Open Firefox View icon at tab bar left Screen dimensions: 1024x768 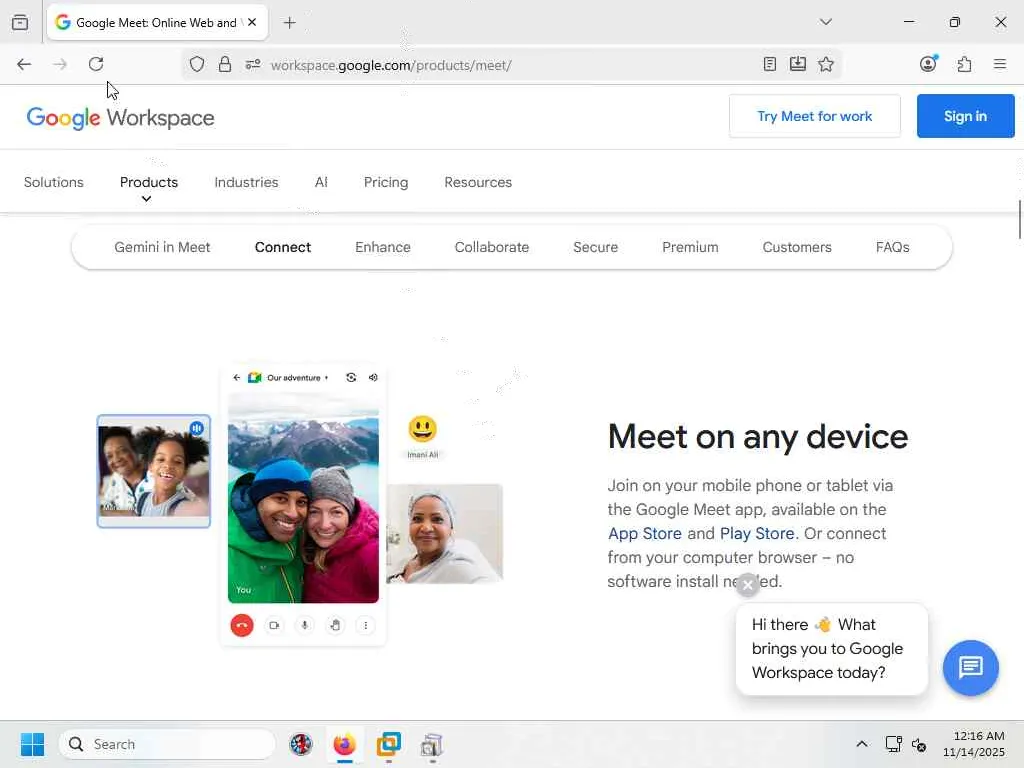20,23
